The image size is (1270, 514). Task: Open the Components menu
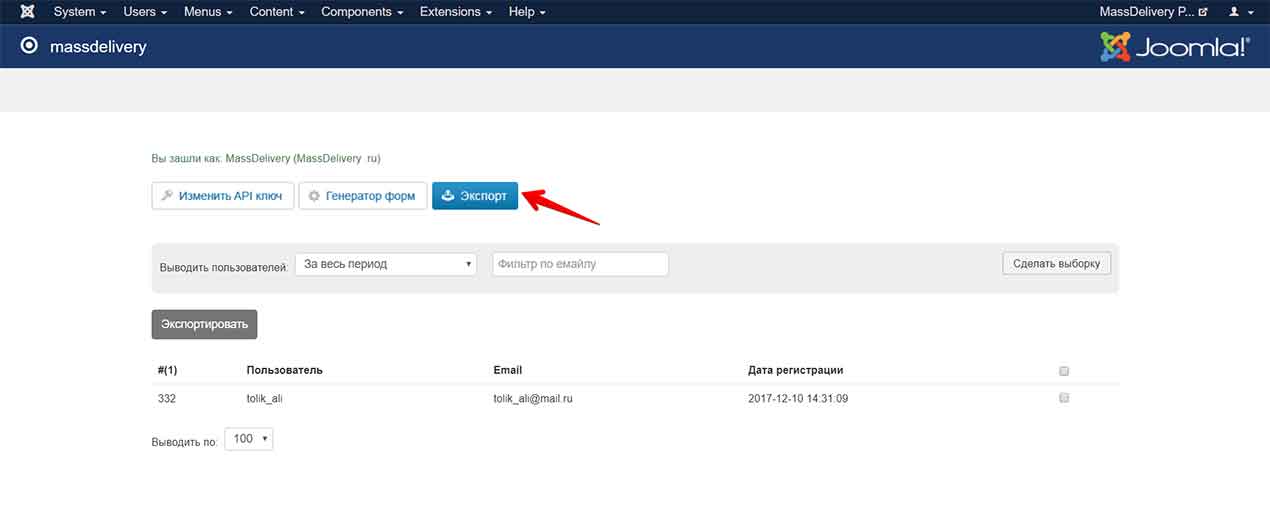pyautogui.click(x=362, y=12)
